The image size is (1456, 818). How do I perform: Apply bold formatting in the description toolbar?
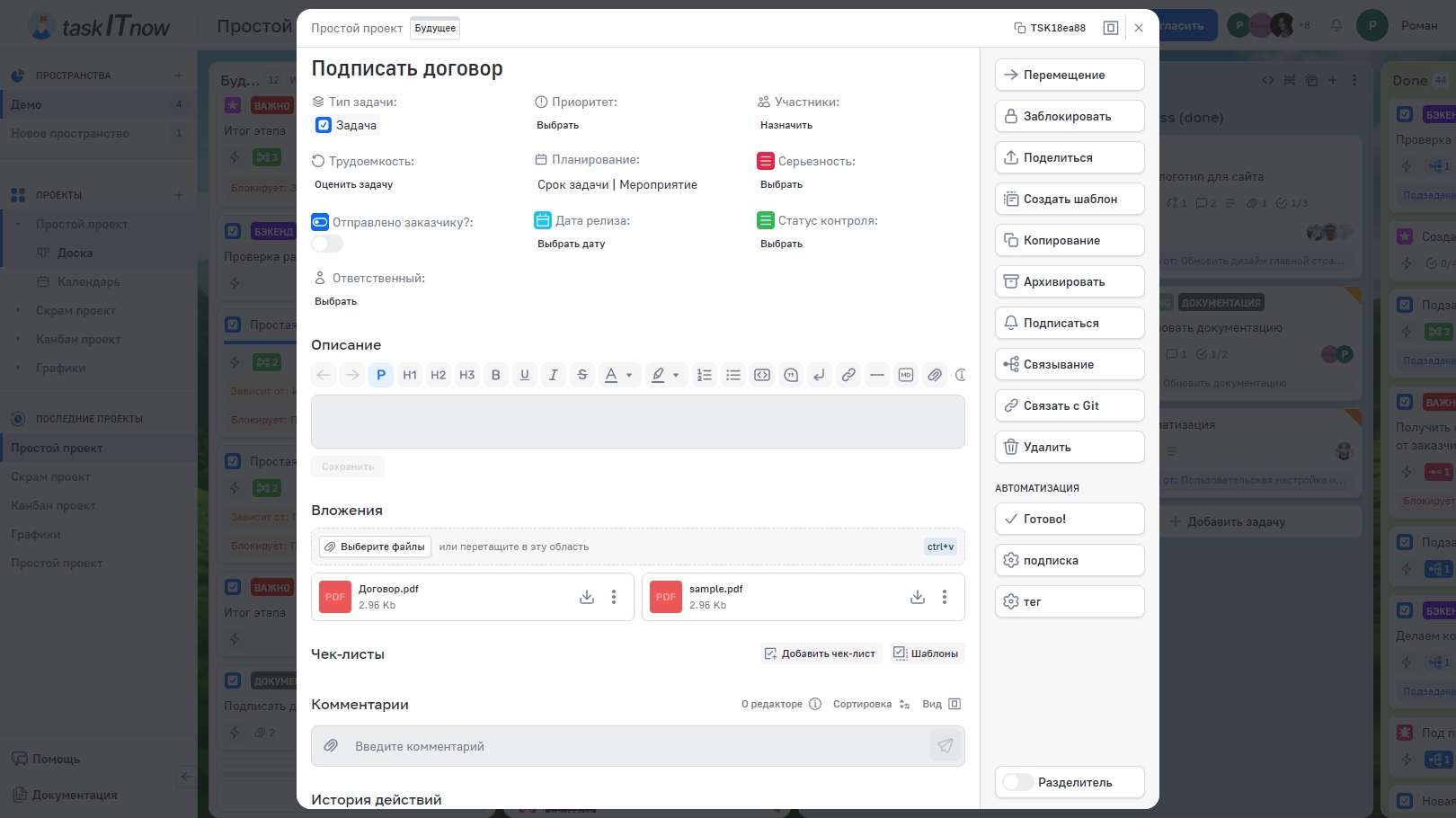tap(495, 375)
